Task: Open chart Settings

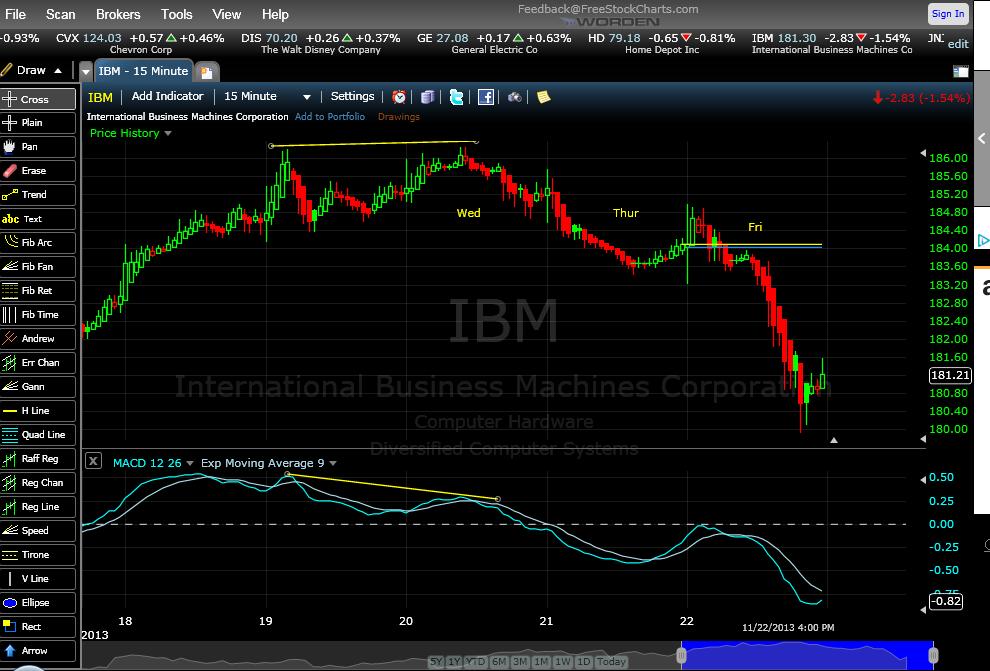Action: [352, 96]
